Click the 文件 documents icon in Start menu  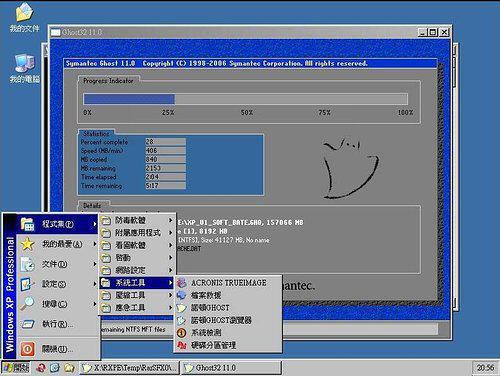[x=27, y=264]
